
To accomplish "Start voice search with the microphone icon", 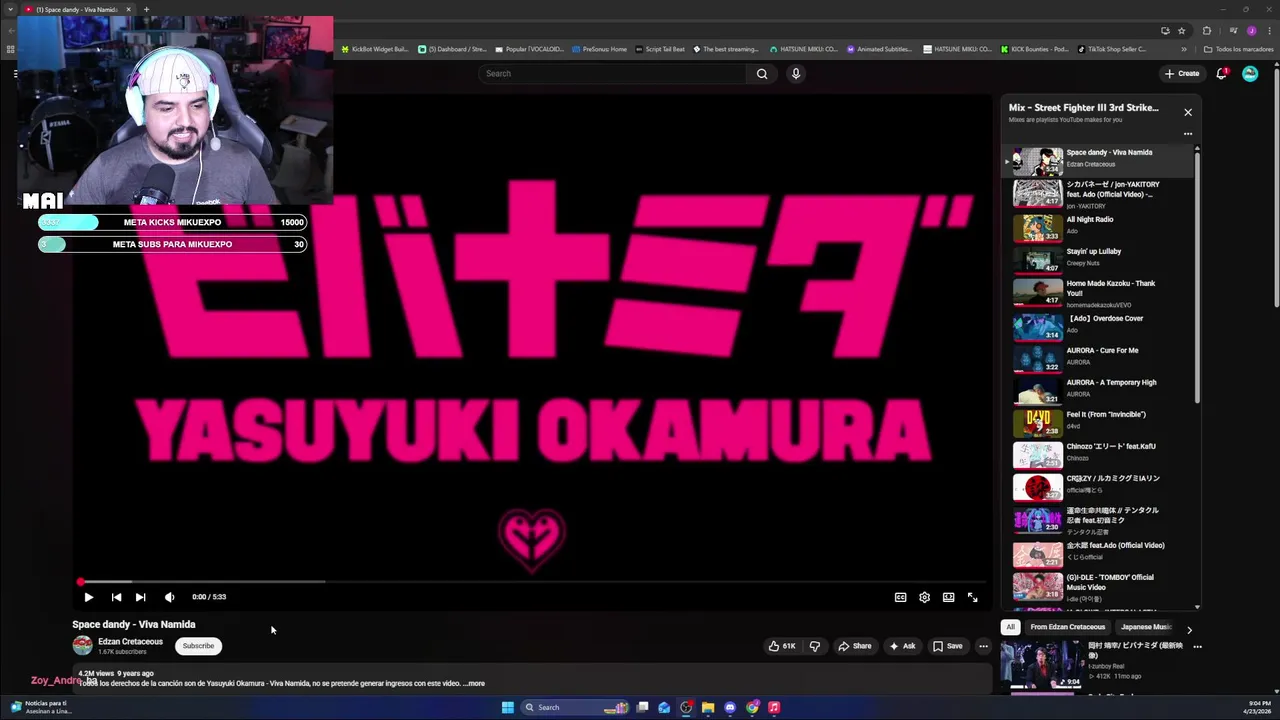I will tap(796, 73).
